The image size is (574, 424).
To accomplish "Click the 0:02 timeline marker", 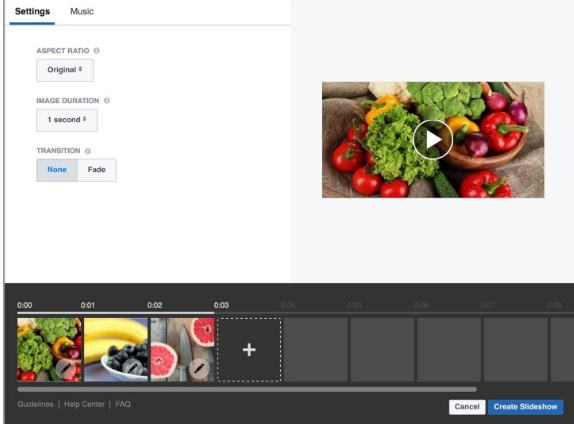I will click(155, 305).
